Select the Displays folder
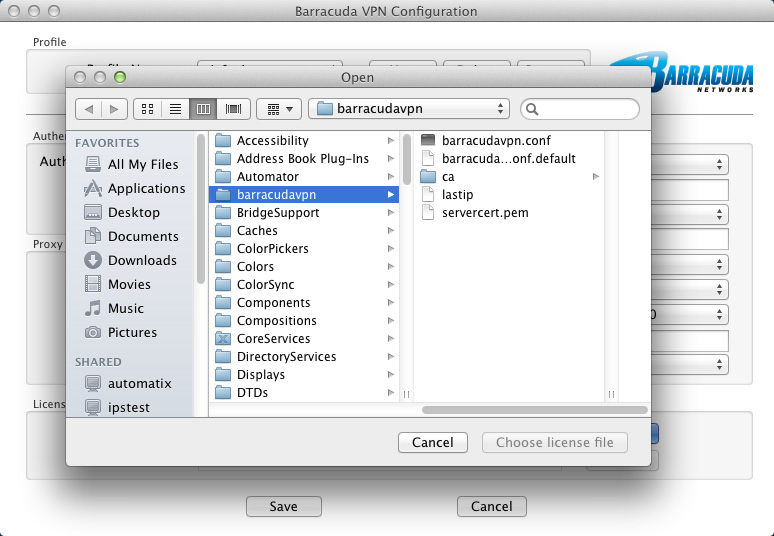The height and width of the screenshot is (536, 774). (304, 375)
